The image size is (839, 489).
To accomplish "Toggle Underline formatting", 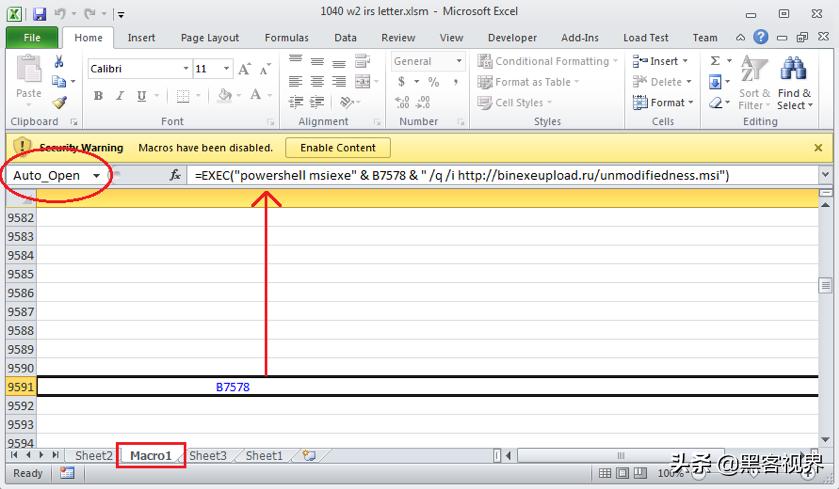I will 141,96.
